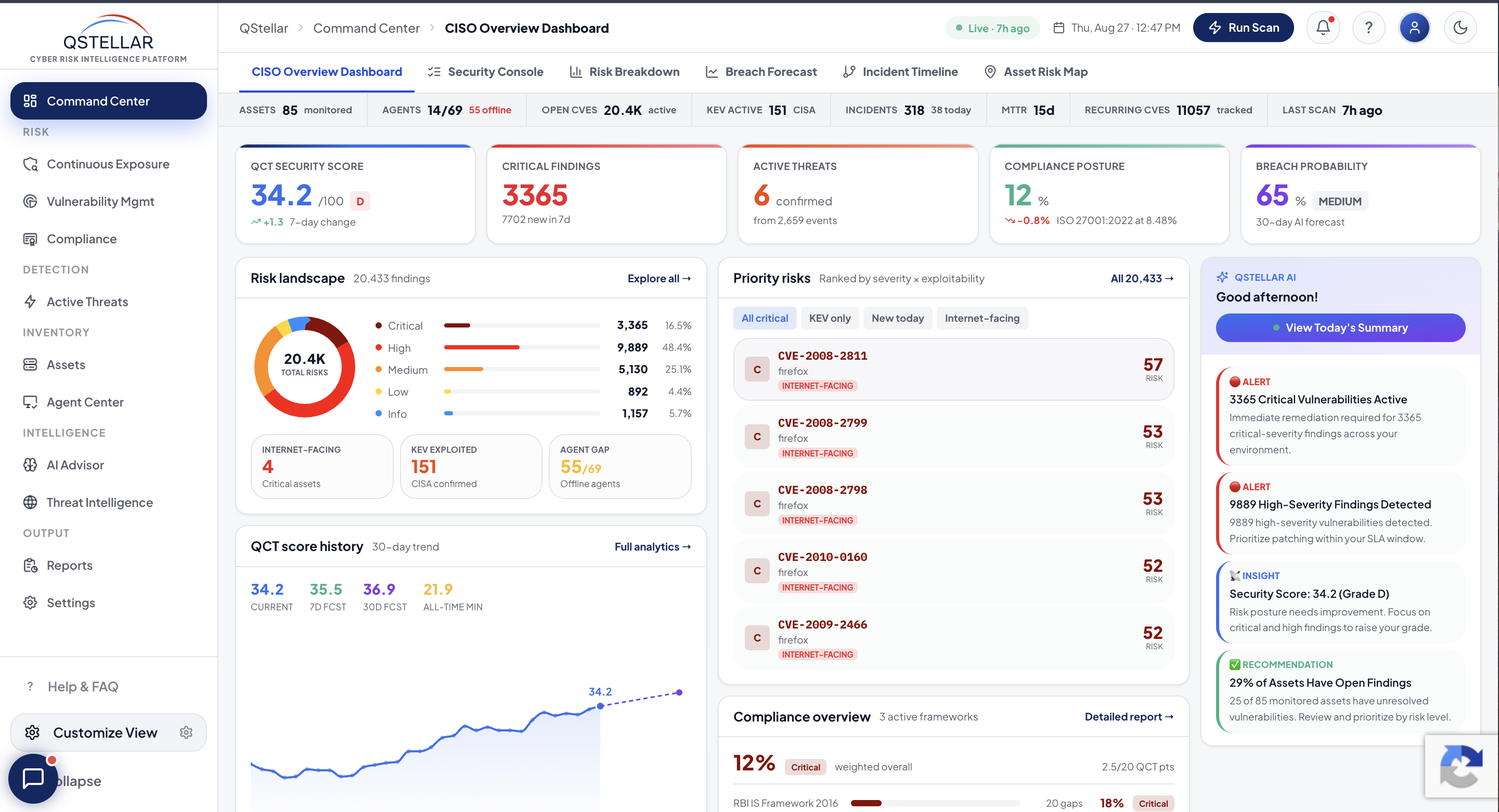1499x812 pixels.
Task: Open Threat Intelligence globe icon
Action: 30,503
